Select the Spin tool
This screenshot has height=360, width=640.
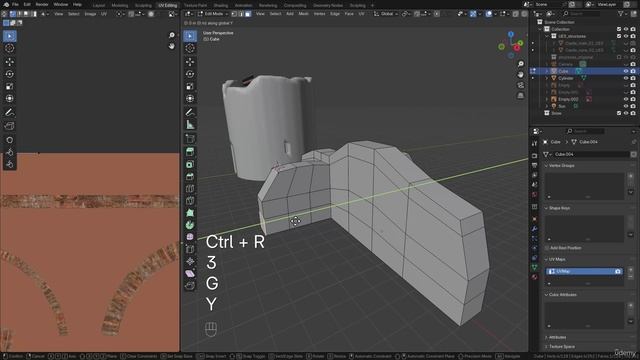pyautogui.click(x=190, y=225)
